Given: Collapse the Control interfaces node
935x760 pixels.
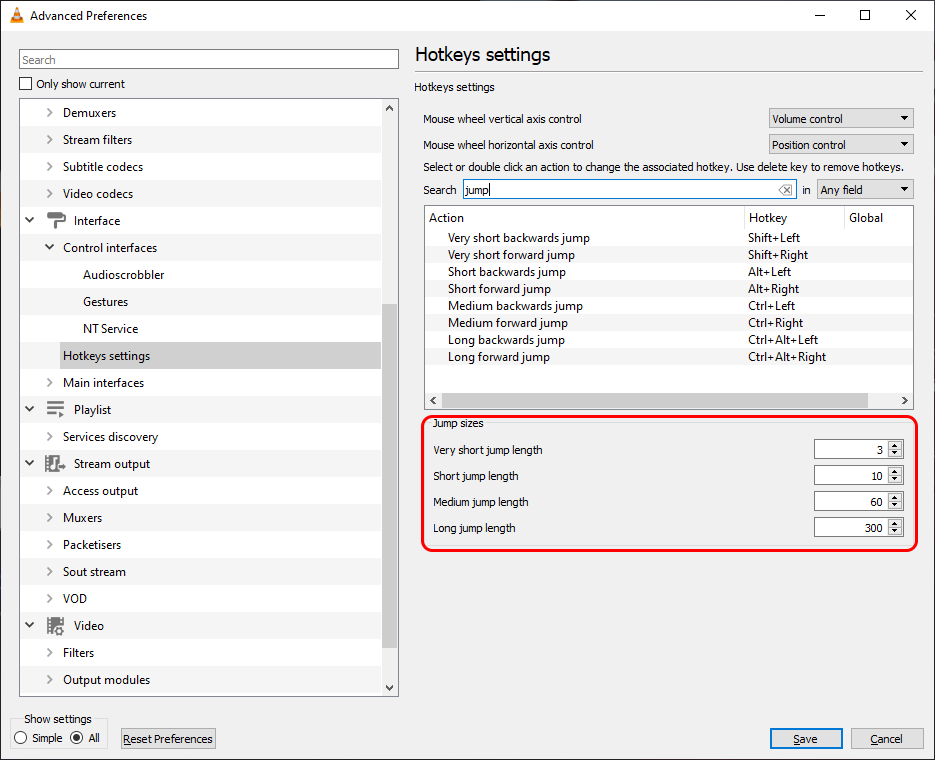Looking at the screenshot, I should click(x=49, y=247).
